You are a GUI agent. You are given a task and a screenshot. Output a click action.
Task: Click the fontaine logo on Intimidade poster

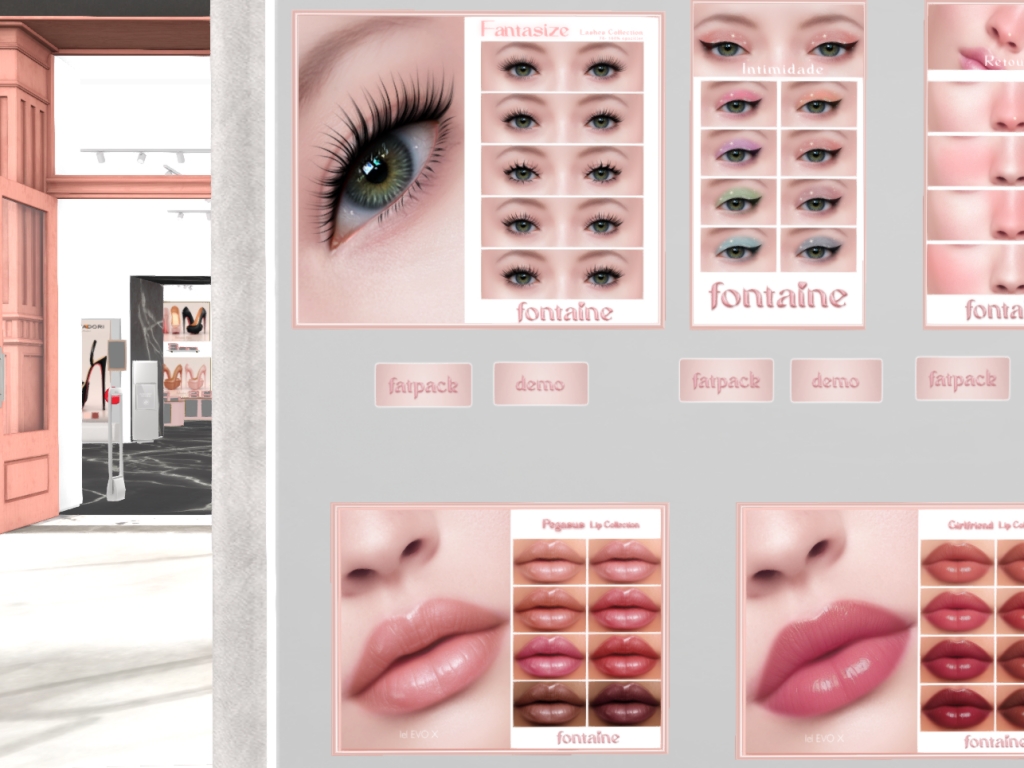tap(778, 296)
